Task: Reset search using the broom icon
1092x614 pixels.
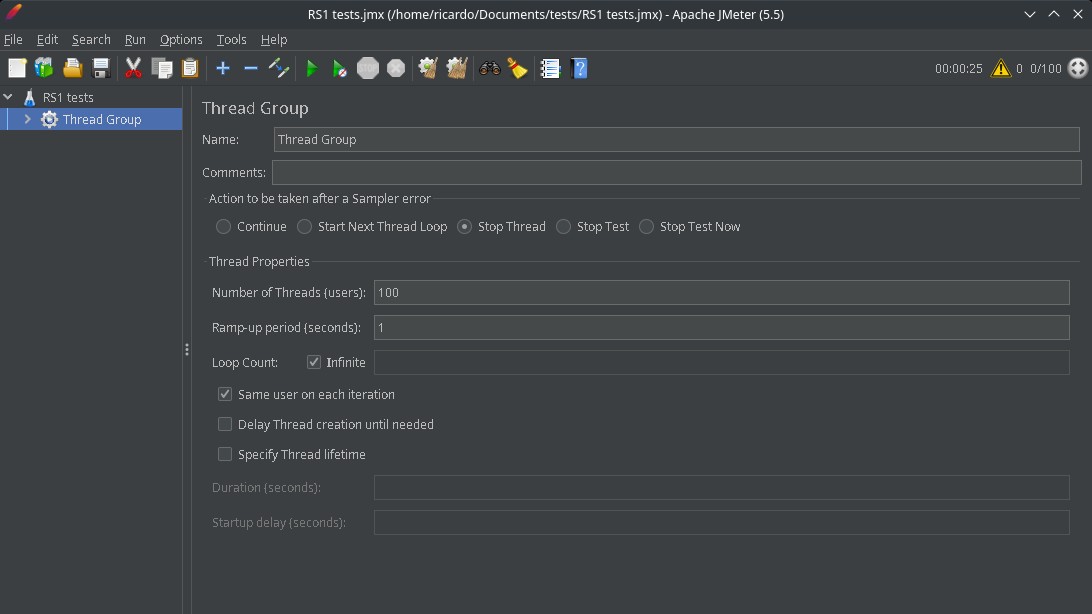Action: coord(517,68)
